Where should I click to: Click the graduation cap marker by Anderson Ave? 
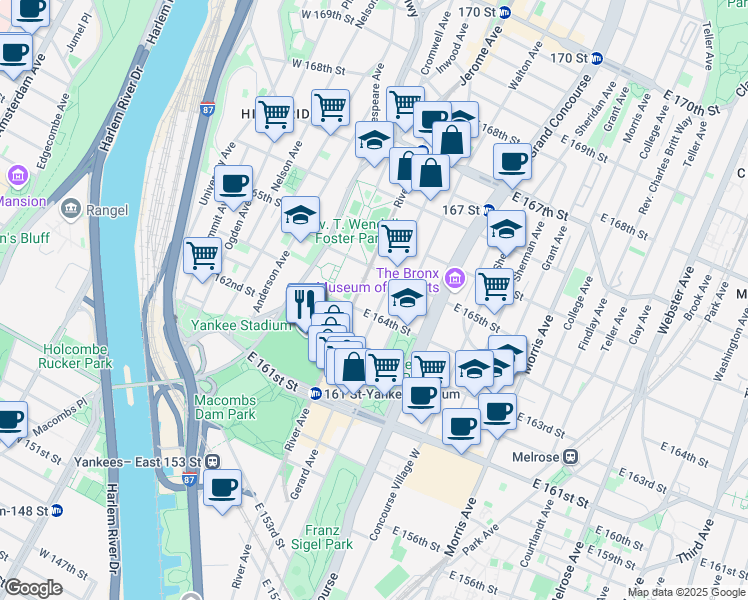click(300, 215)
